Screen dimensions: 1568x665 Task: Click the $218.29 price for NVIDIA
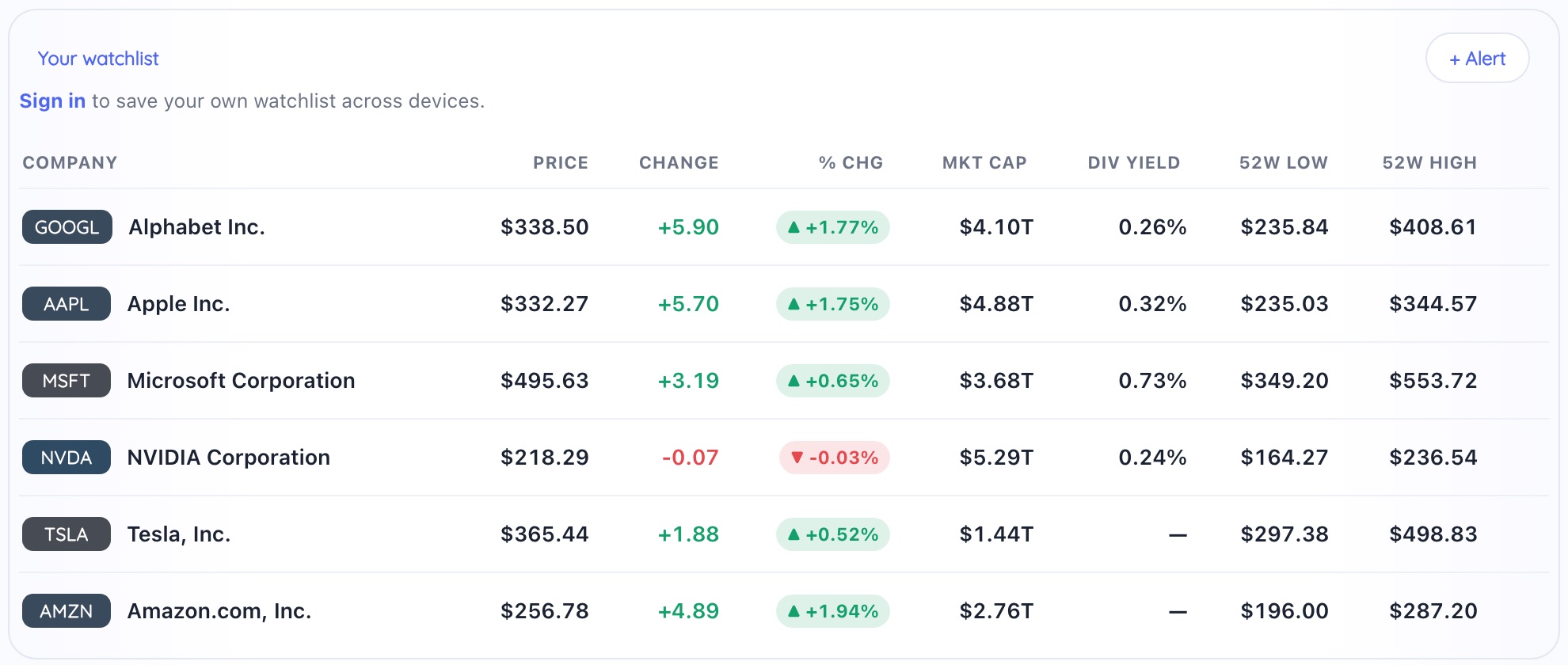click(x=545, y=458)
